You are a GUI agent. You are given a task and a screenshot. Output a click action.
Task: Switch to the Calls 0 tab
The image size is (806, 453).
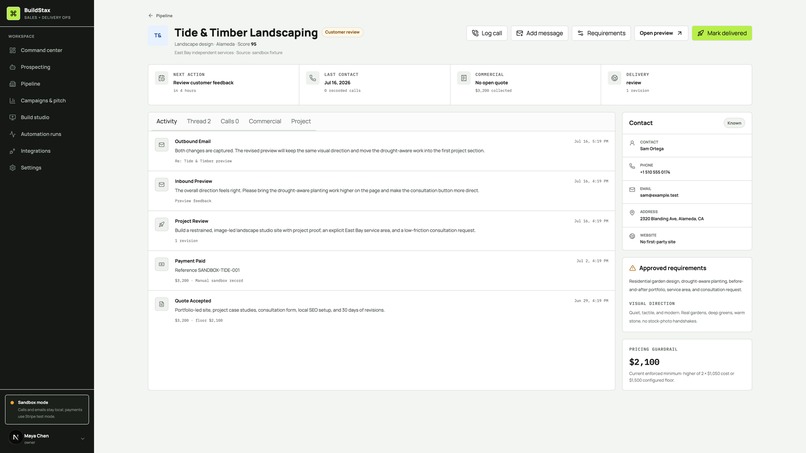tap(230, 121)
